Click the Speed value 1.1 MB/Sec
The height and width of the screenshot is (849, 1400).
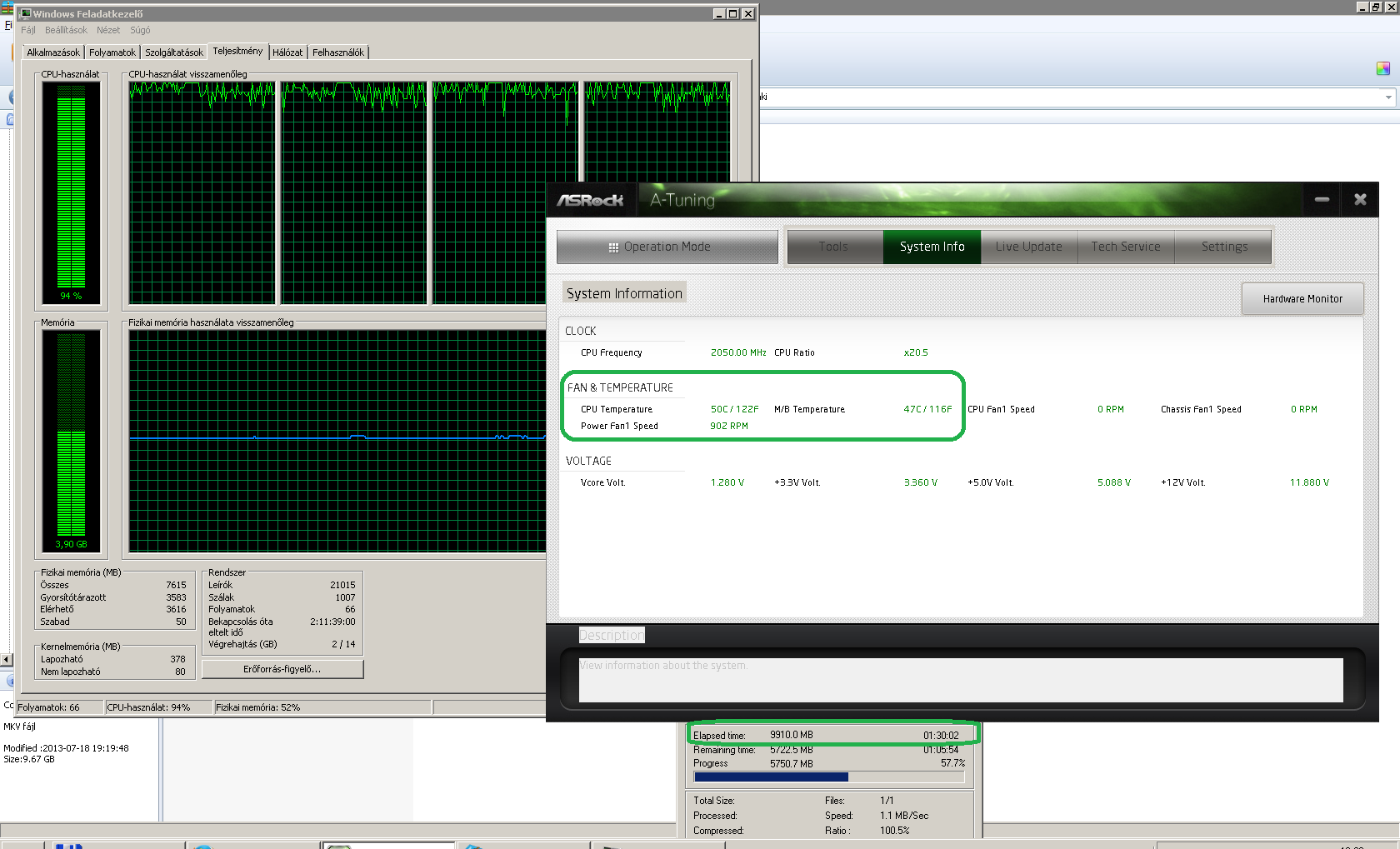pos(904,816)
